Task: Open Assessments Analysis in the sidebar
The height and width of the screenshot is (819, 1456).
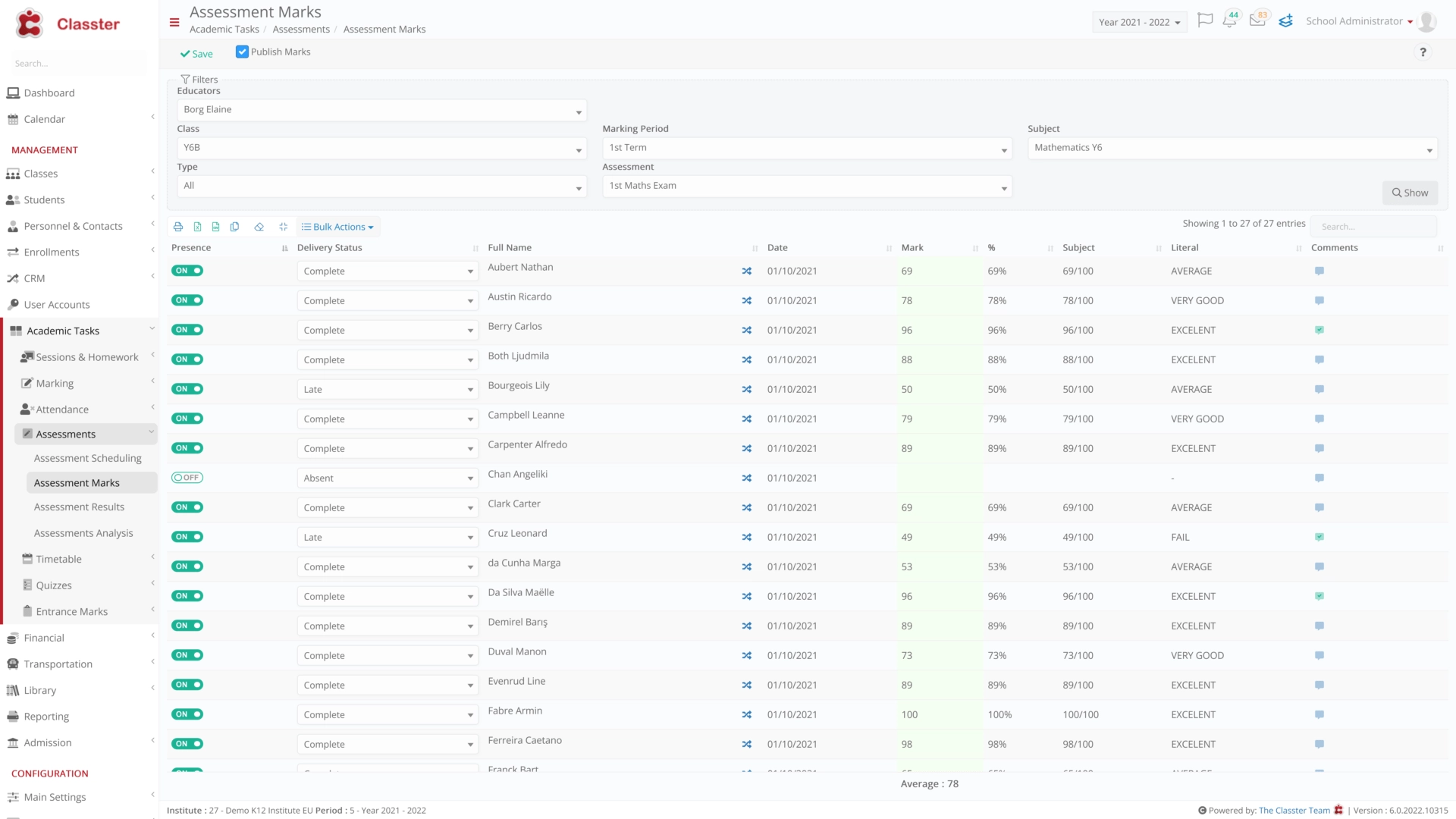Action: click(x=83, y=533)
